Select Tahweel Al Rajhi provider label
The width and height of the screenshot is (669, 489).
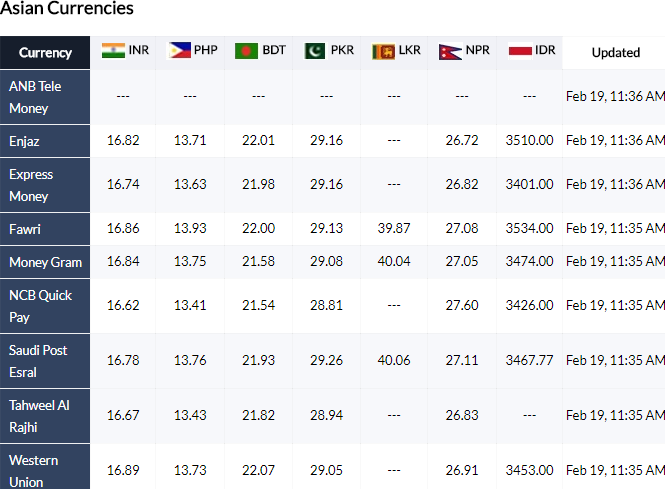pyautogui.click(x=45, y=416)
